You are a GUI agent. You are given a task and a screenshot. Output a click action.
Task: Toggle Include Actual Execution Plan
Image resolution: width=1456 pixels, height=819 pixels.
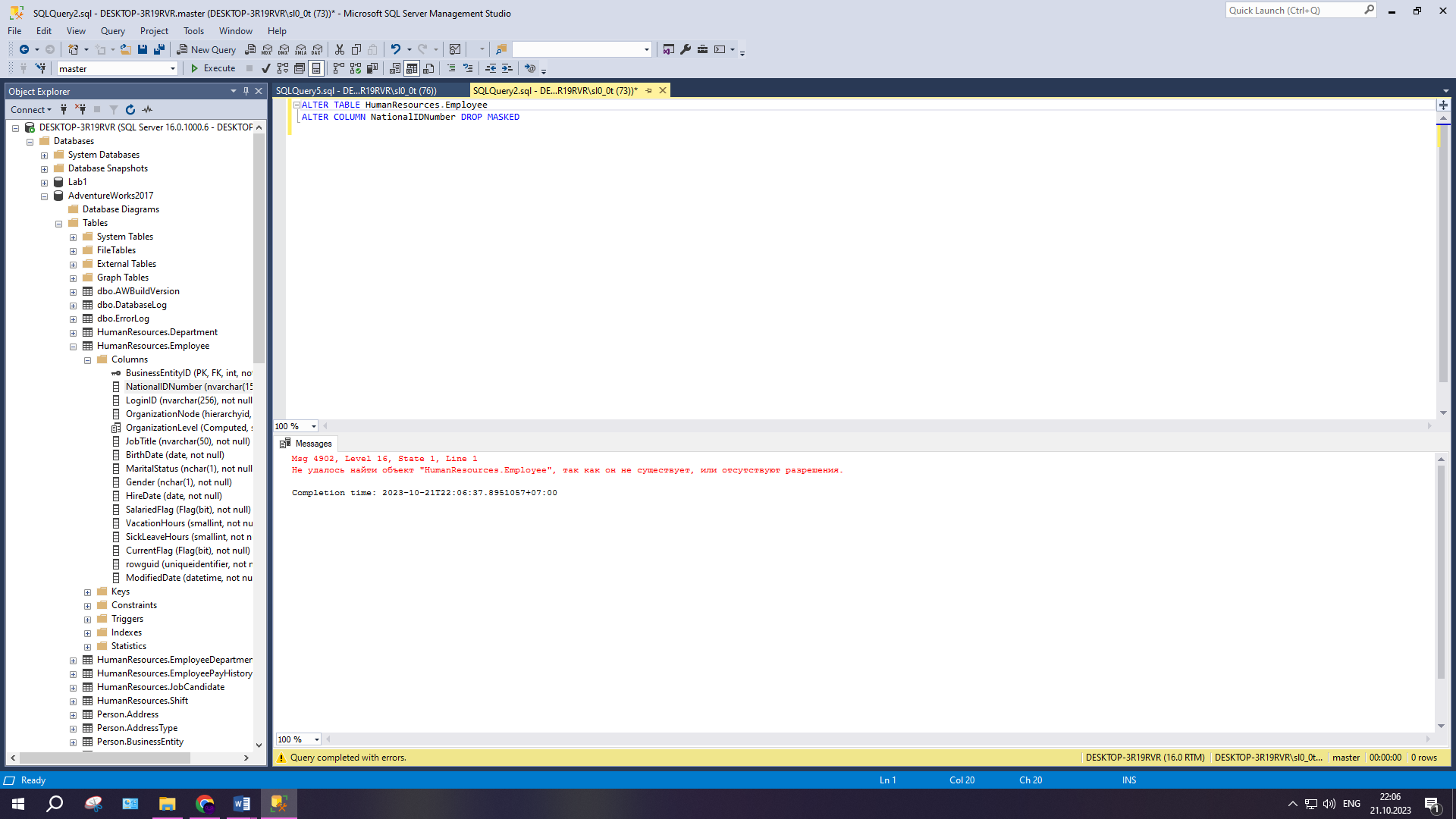pos(339,68)
